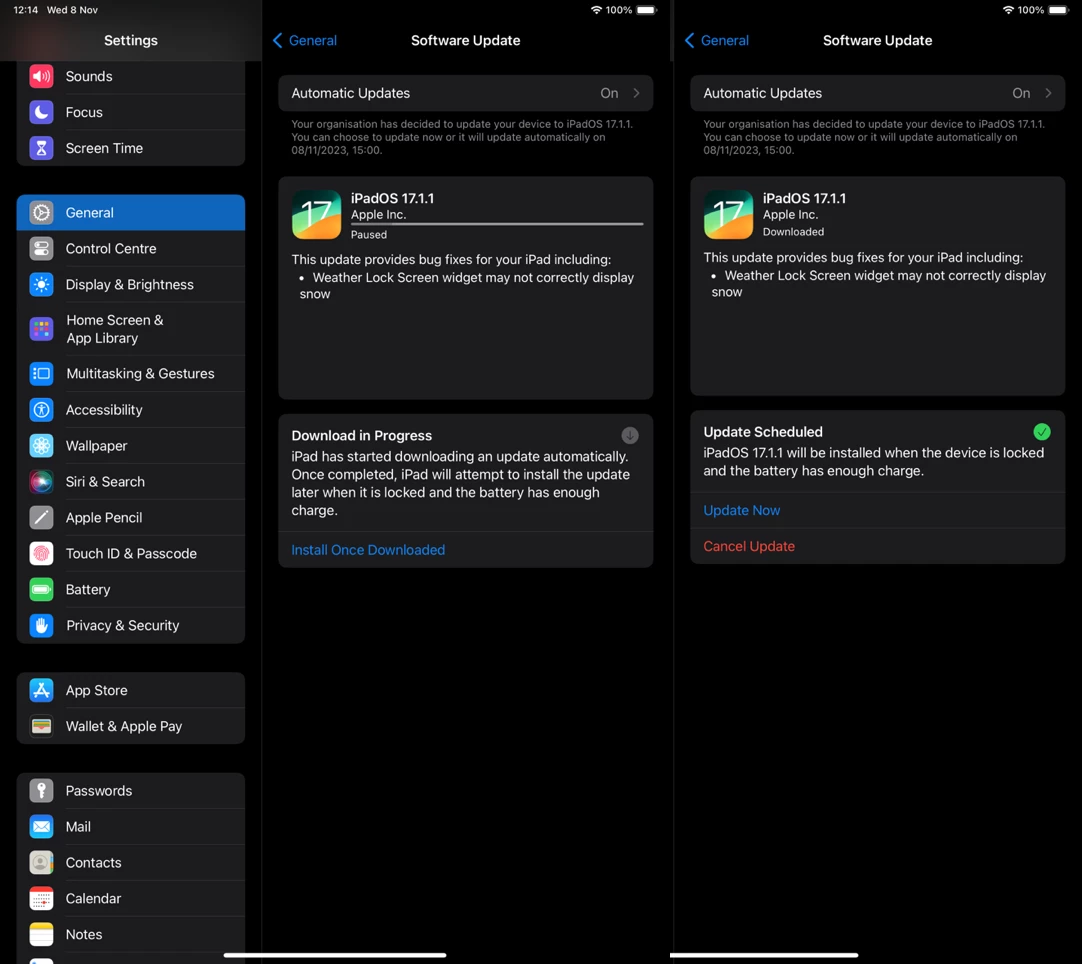Open Display & Brightness settings
This screenshot has height=964, width=1082.
(x=130, y=284)
